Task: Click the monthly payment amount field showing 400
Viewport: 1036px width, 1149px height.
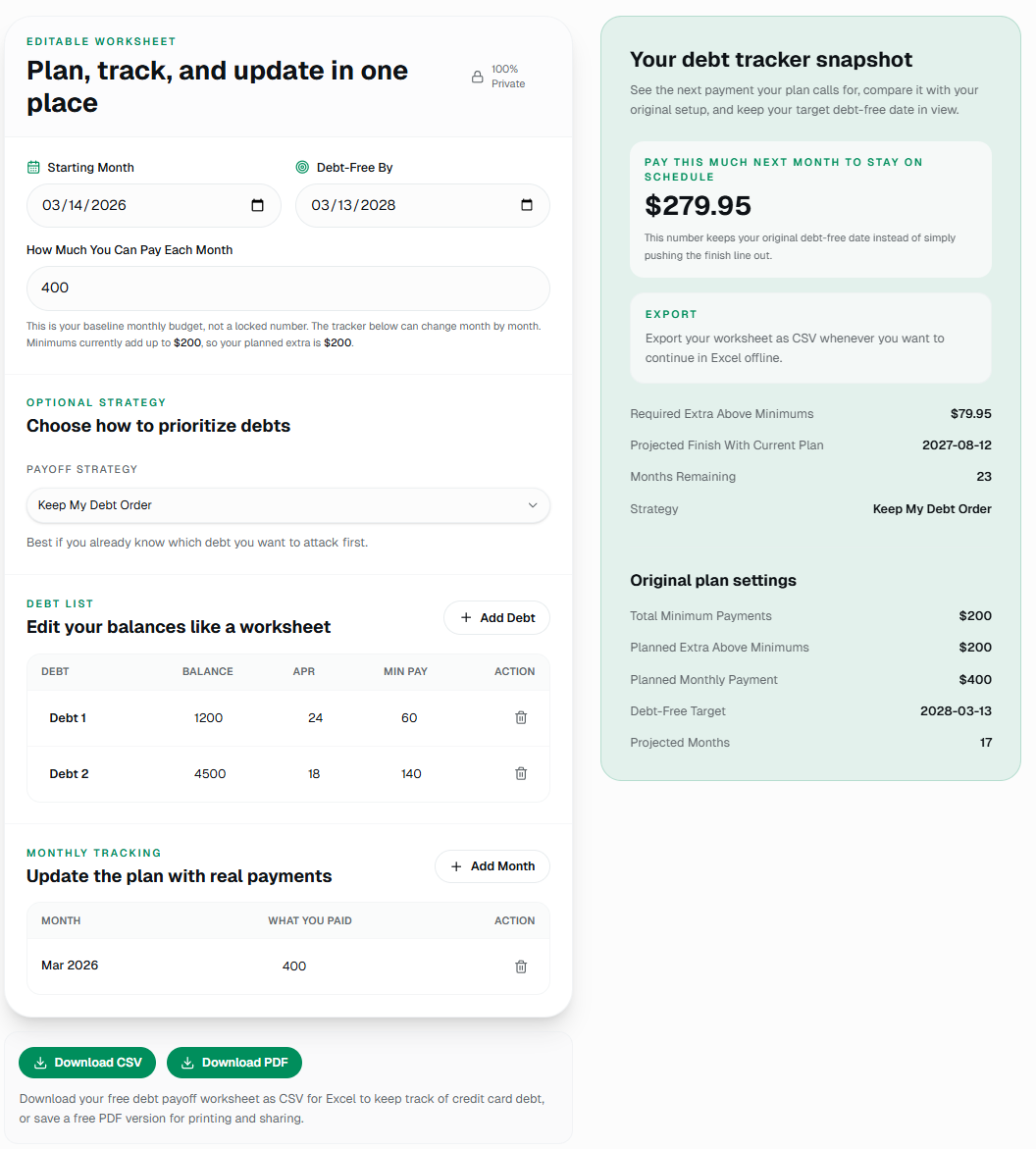Action: coord(287,287)
